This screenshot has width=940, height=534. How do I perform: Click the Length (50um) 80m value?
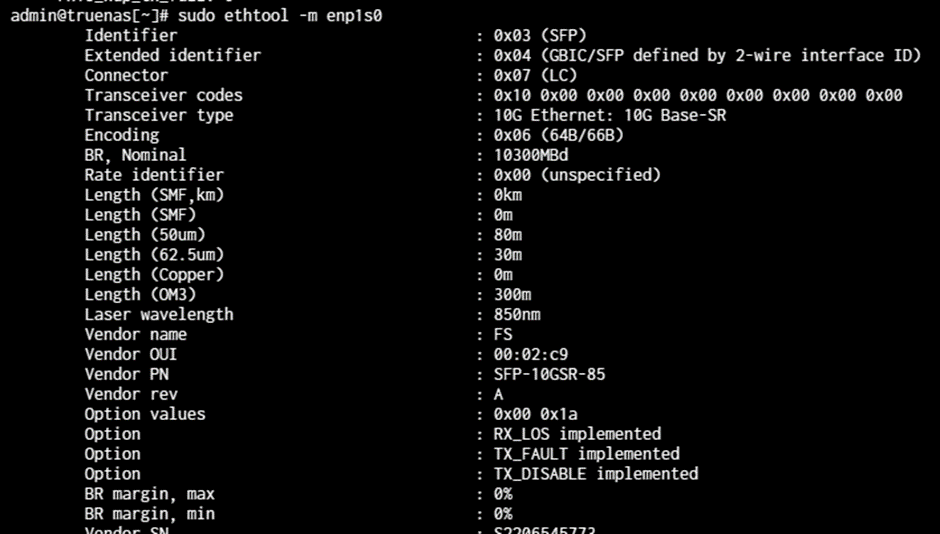click(x=508, y=235)
